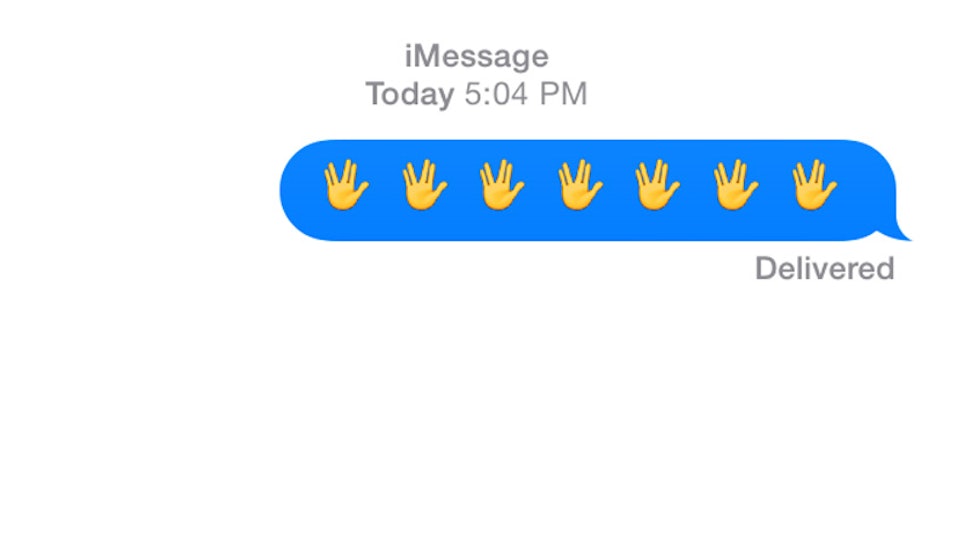Click the bold Today text
This screenshot has width=970, height=546.
pyautogui.click(x=410, y=94)
